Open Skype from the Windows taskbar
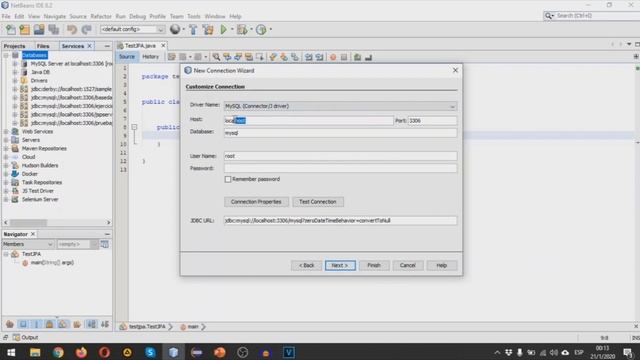Viewport: 640px width, 360px height. click(150, 352)
